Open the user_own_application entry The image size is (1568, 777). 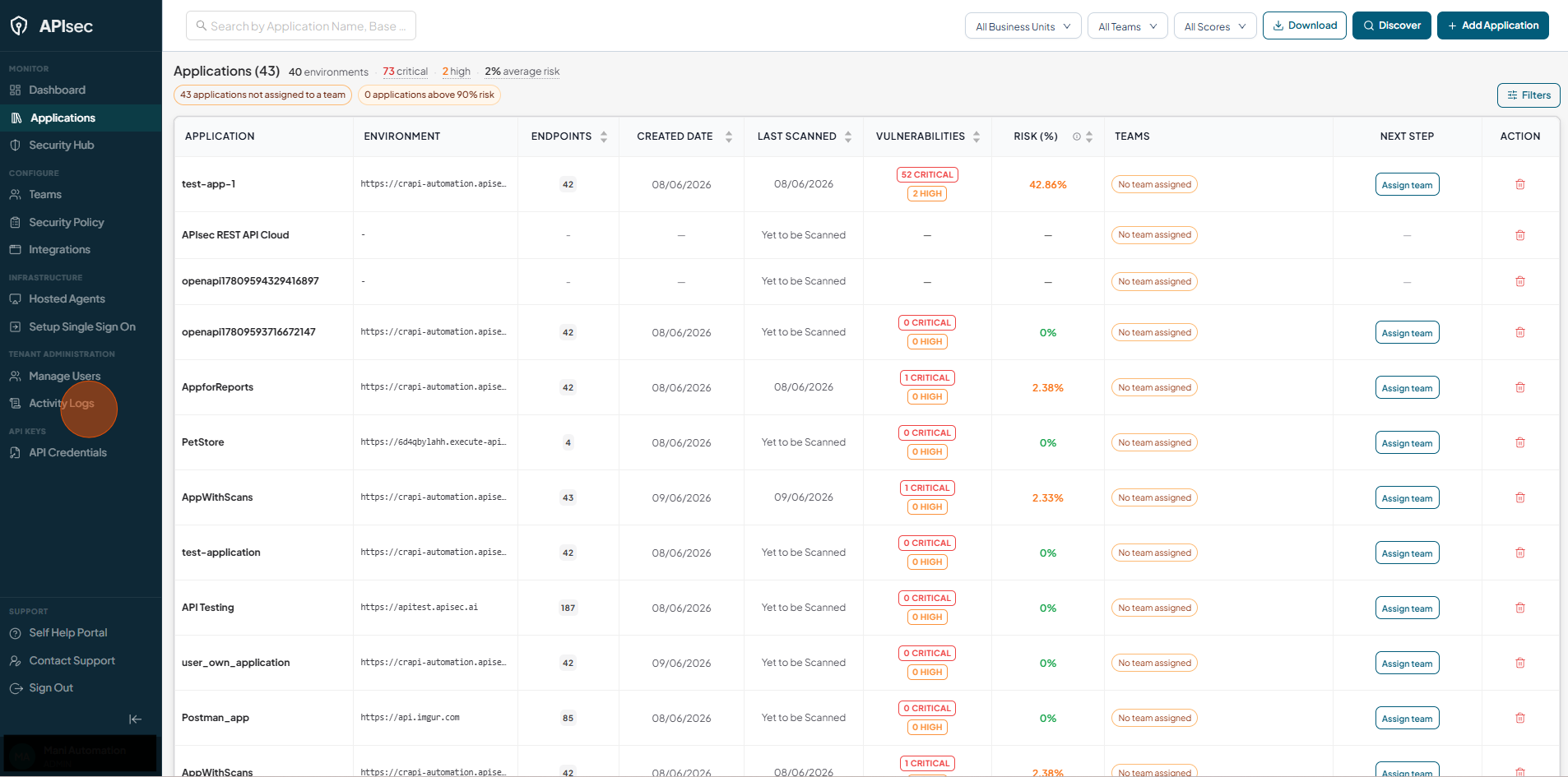click(x=236, y=663)
